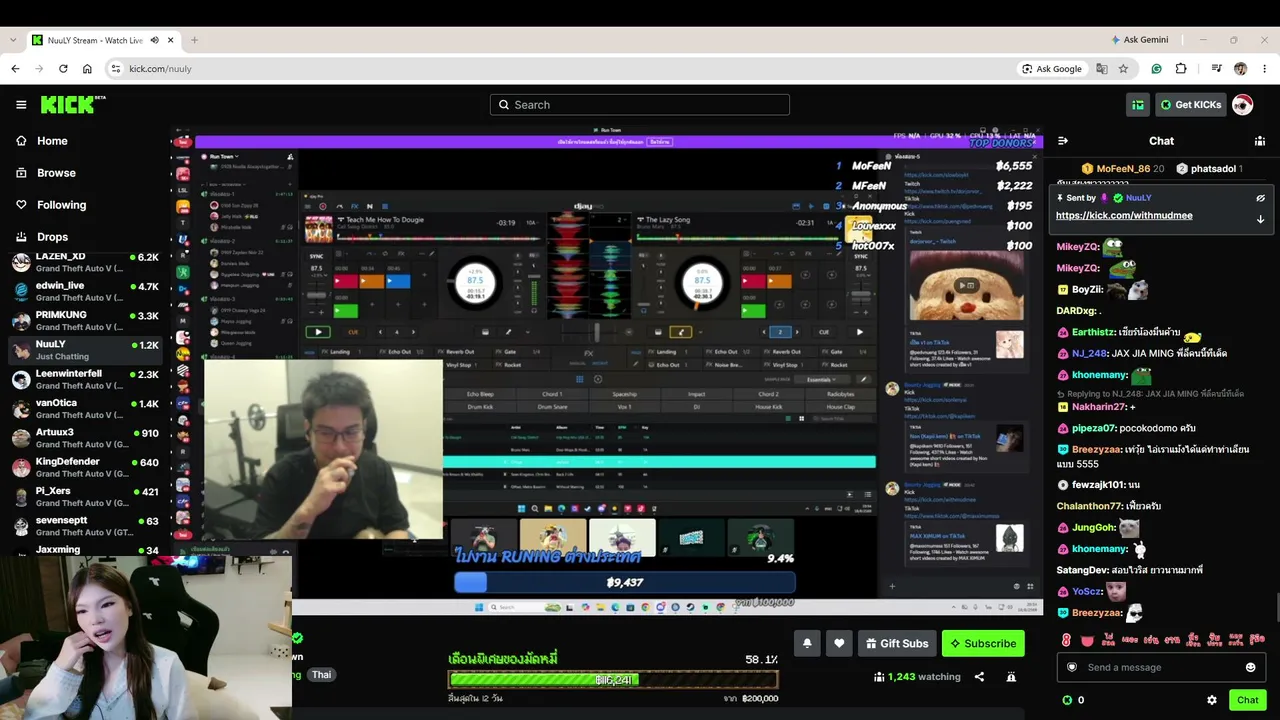This screenshot has width=1280, height=720.
Task: Open KingDefender channel in sidebar
Action: pyautogui.click(x=85, y=468)
